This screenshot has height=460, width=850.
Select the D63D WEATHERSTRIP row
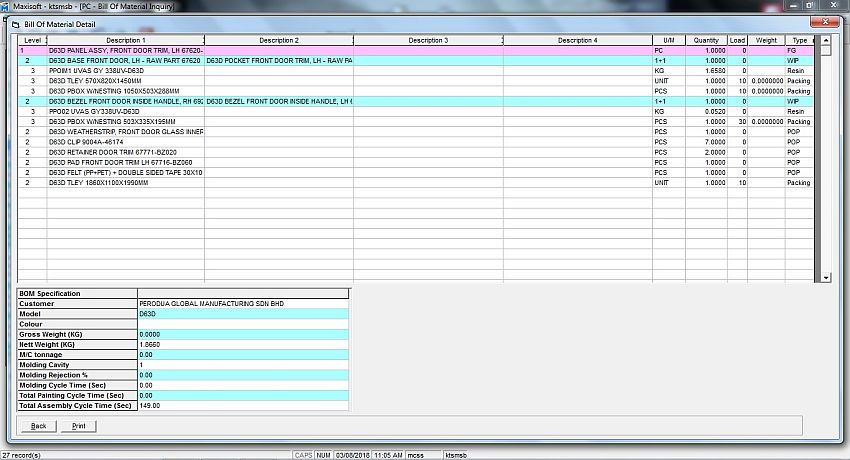coord(125,131)
